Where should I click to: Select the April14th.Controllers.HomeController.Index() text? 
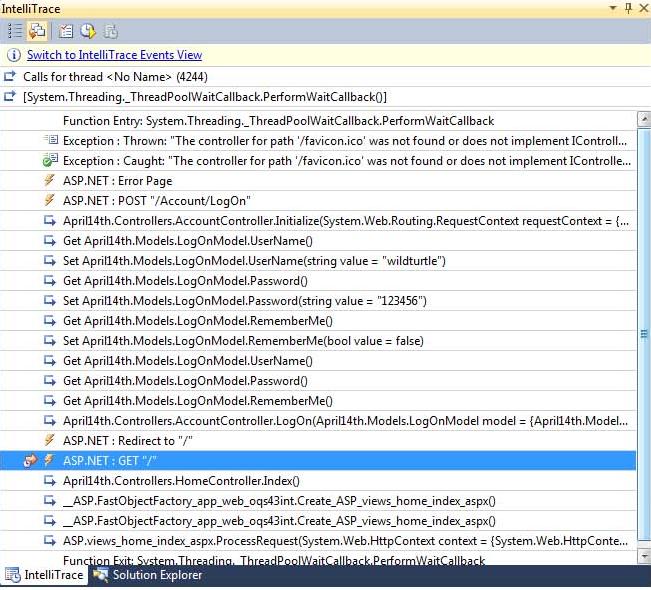tap(181, 481)
